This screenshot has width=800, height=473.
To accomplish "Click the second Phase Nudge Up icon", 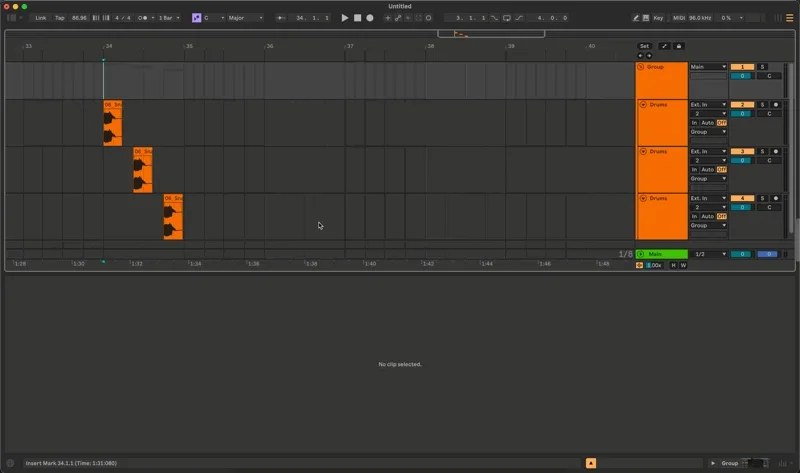I will (x=106, y=18).
